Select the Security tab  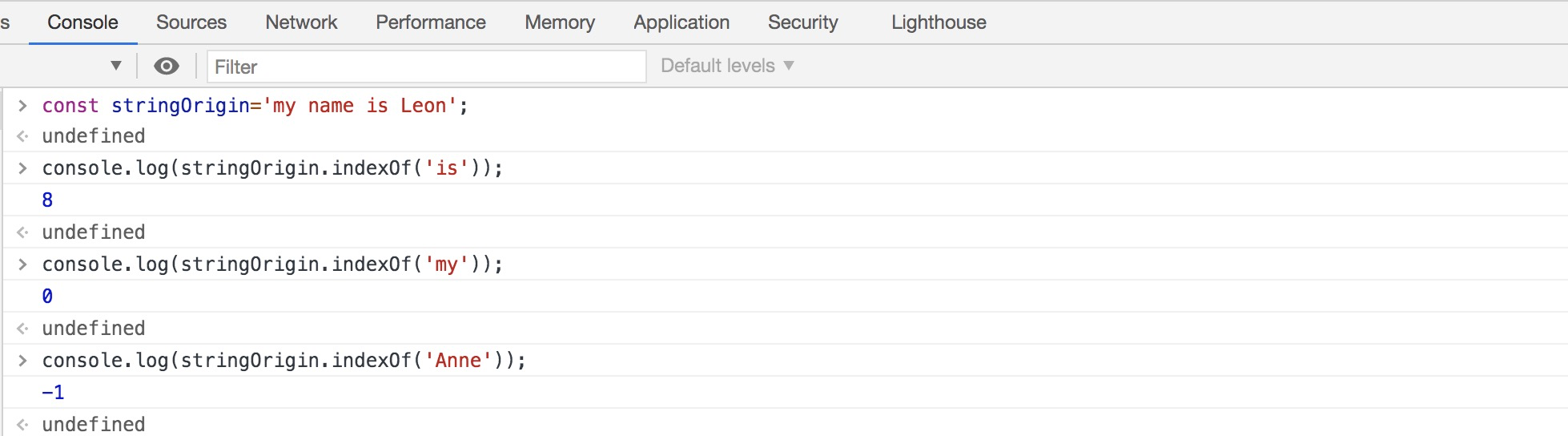tap(803, 22)
